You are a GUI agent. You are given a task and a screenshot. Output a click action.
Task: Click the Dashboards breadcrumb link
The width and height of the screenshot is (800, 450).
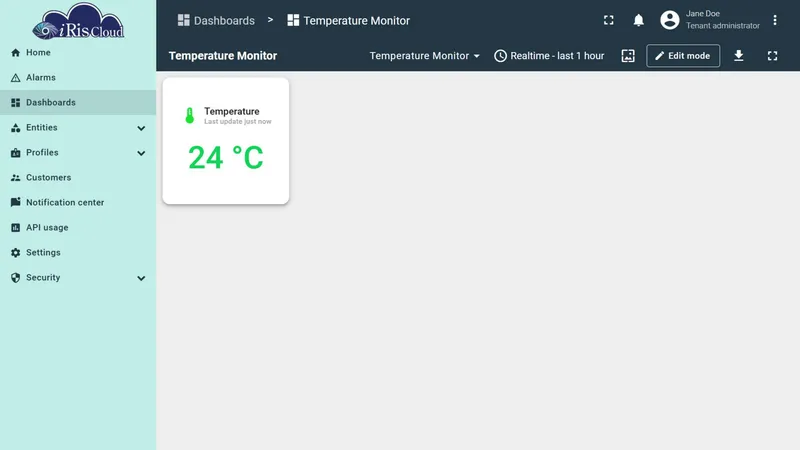(216, 20)
